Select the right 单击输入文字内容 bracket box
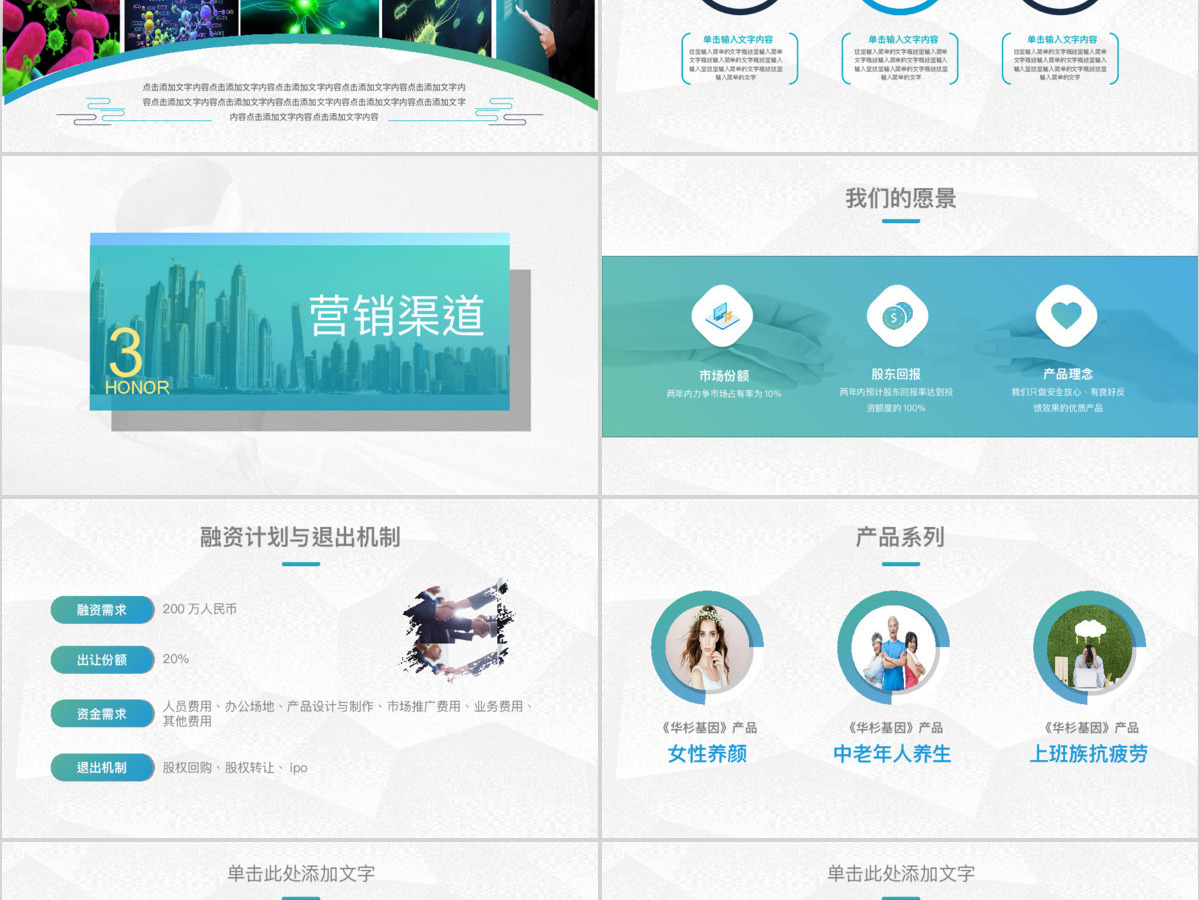Image resolution: width=1200 pixels, height=900 pixels. tap(1060, 58)
